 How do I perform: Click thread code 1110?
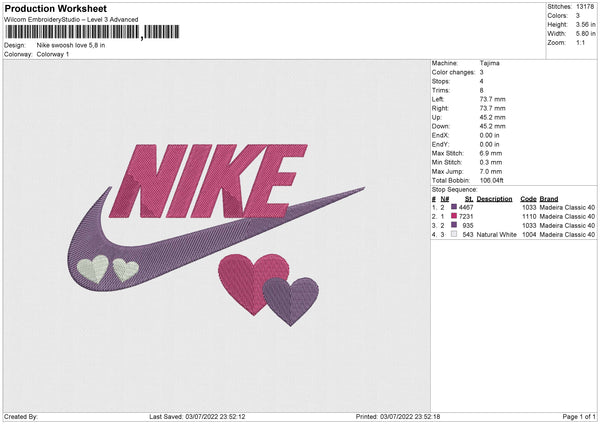[x=529, y=217]
